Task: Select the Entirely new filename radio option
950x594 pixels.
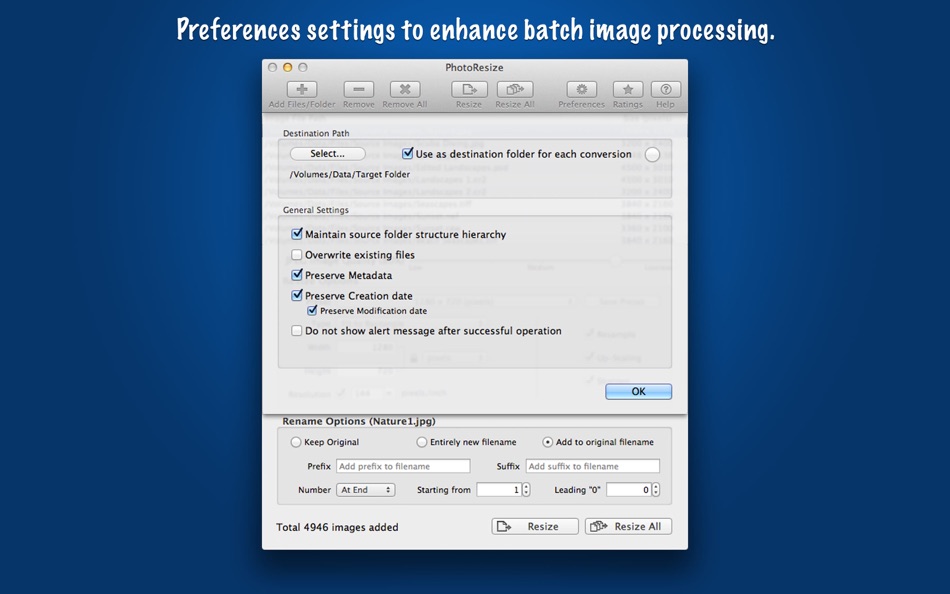Action: tap(422, 442)
